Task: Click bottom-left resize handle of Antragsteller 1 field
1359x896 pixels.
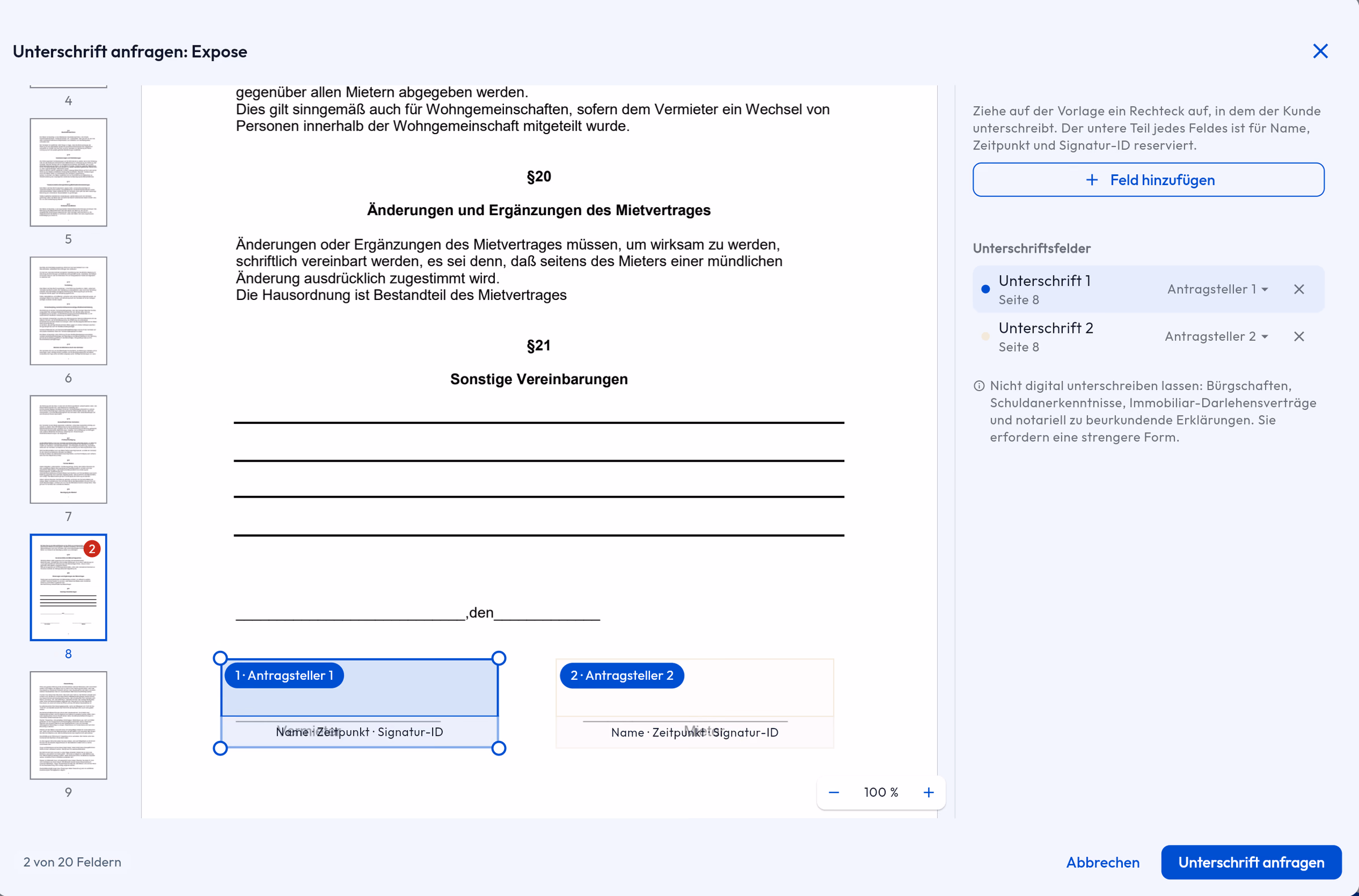Action: [x=220, y=748]
